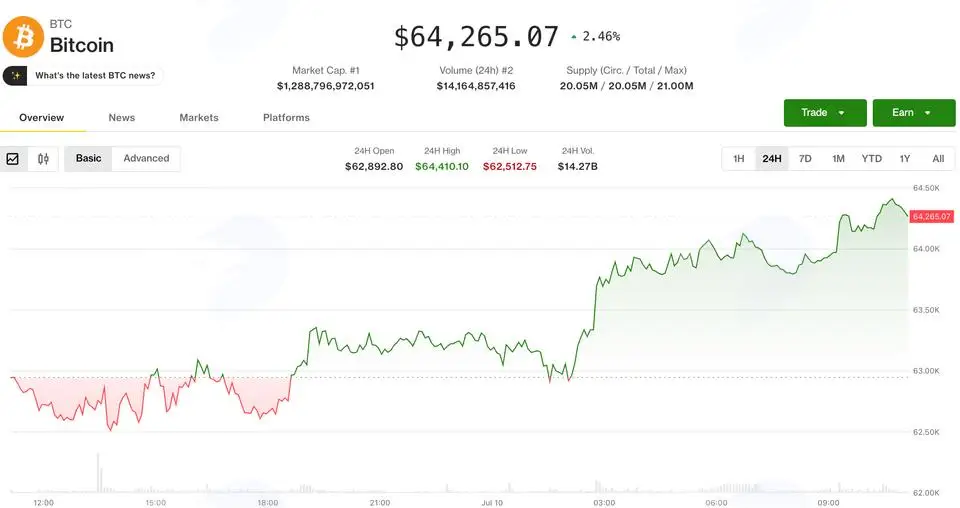Toggle chart mode to Basic
960x508 pixels.
tap(88, 159)
